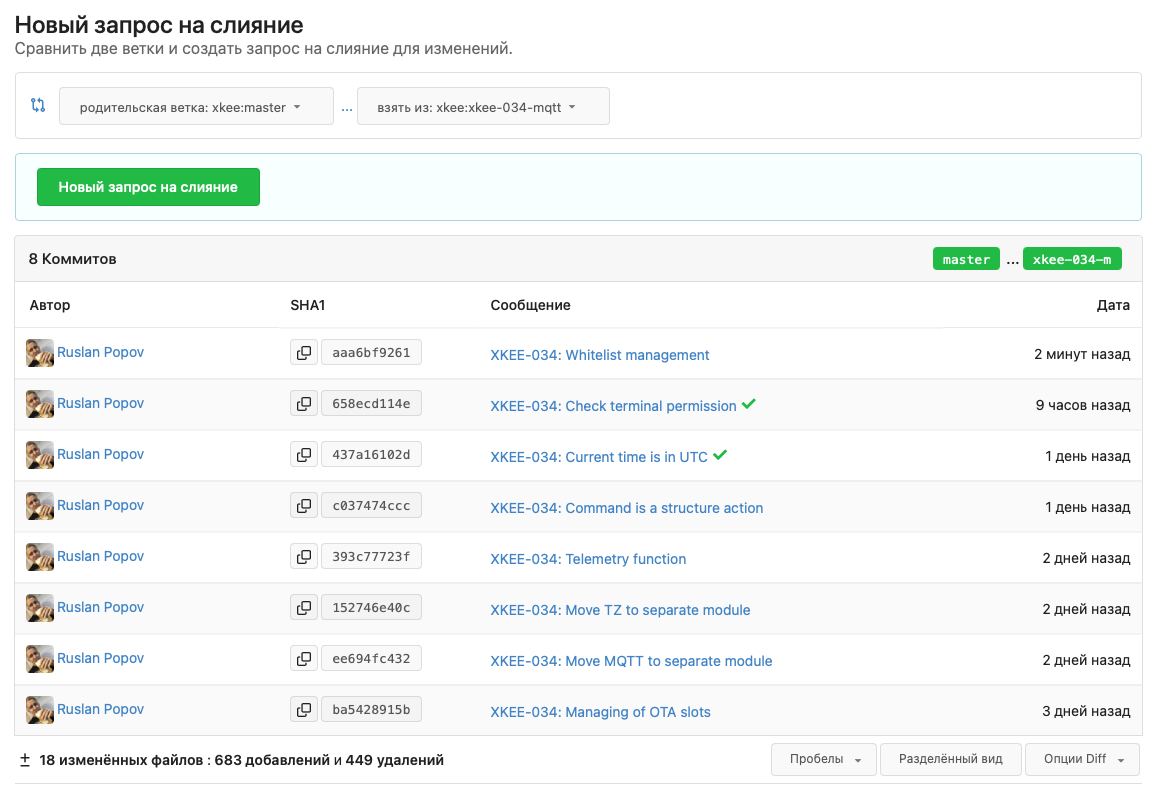Click '2 минут назад' date cell

tap(1082, 354)
